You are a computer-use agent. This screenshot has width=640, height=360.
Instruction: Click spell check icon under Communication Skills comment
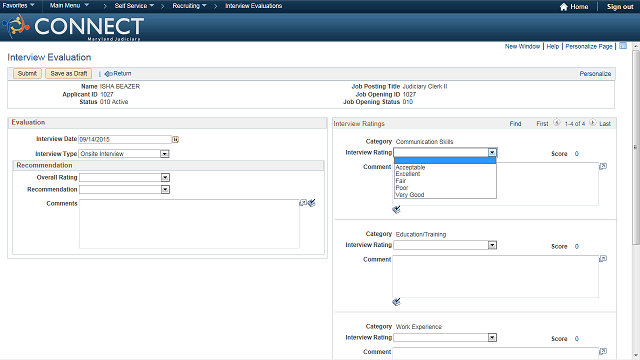(x=396, y=209)
